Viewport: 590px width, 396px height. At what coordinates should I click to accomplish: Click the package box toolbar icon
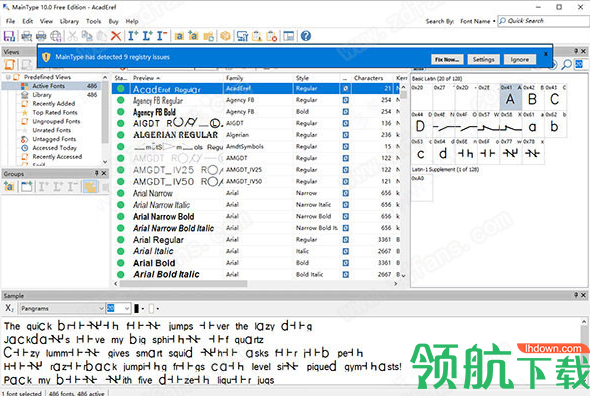225,36
